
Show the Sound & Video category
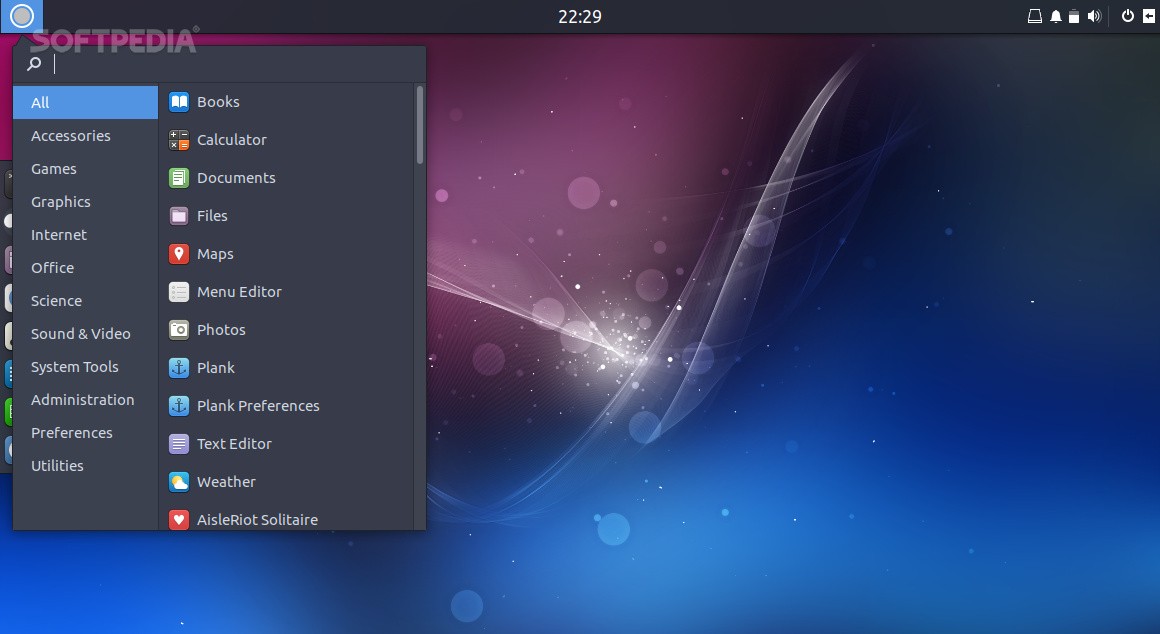click(x=81, y=334)
